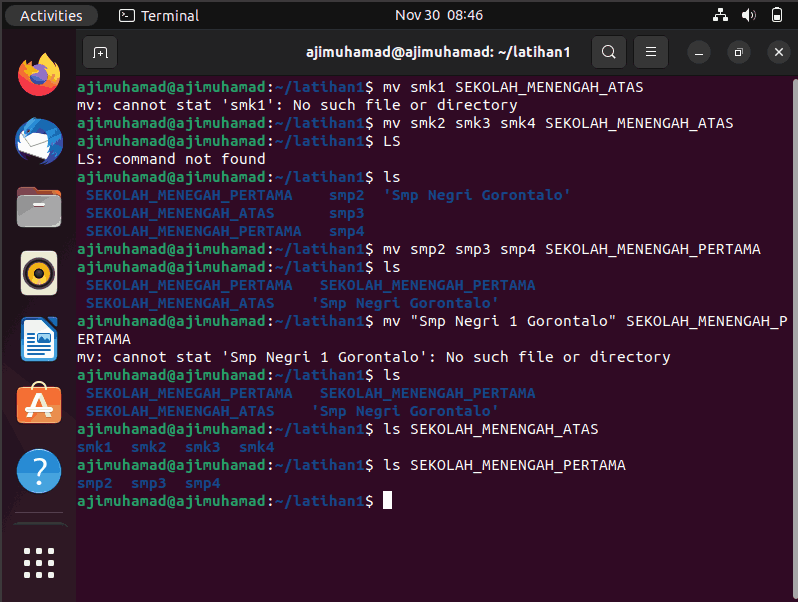The width and height of the screenshot is (798, 602).
Task: Open Thunderbird Mail from the dock
Action: 39,141
